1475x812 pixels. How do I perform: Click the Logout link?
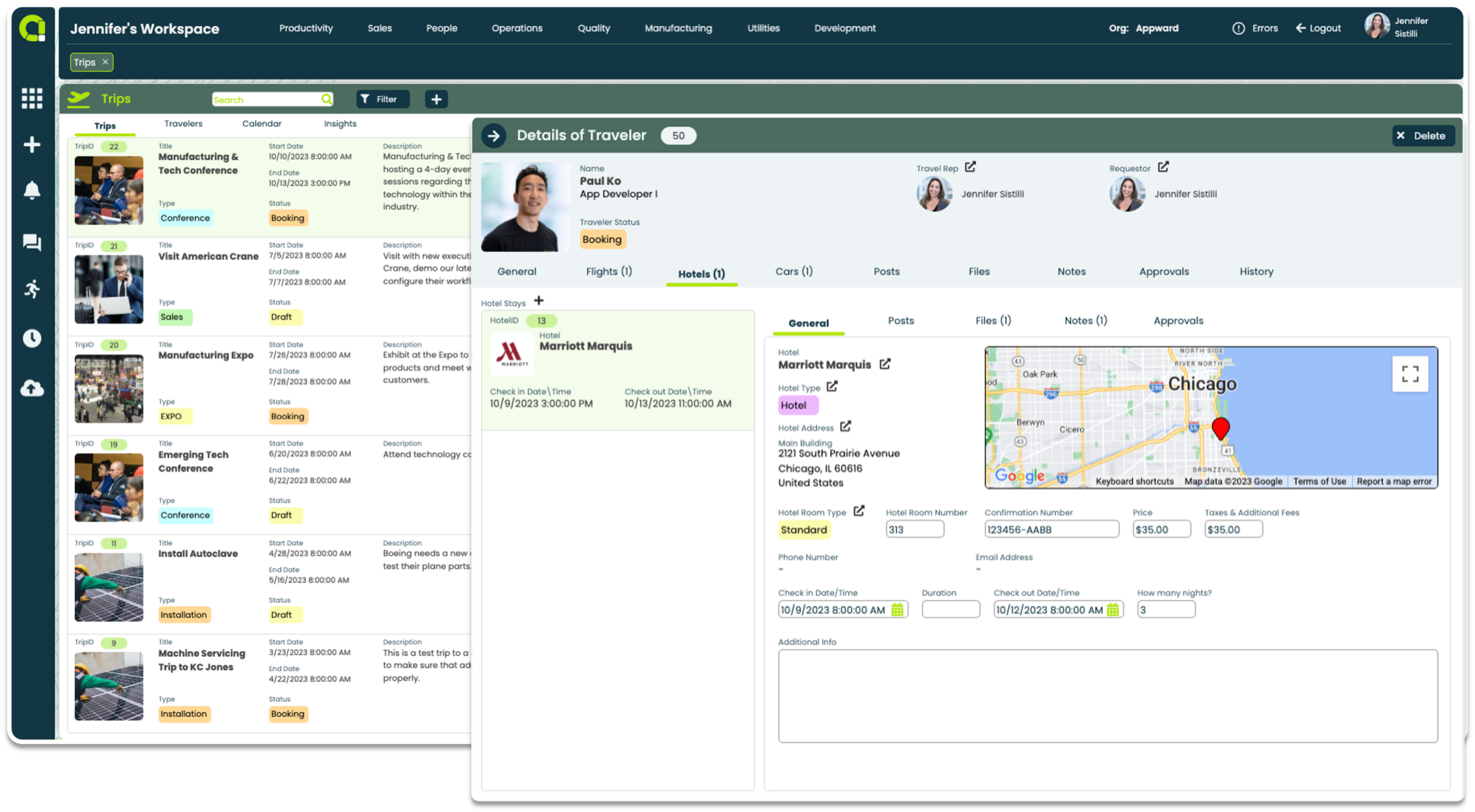coord(1318,28)
